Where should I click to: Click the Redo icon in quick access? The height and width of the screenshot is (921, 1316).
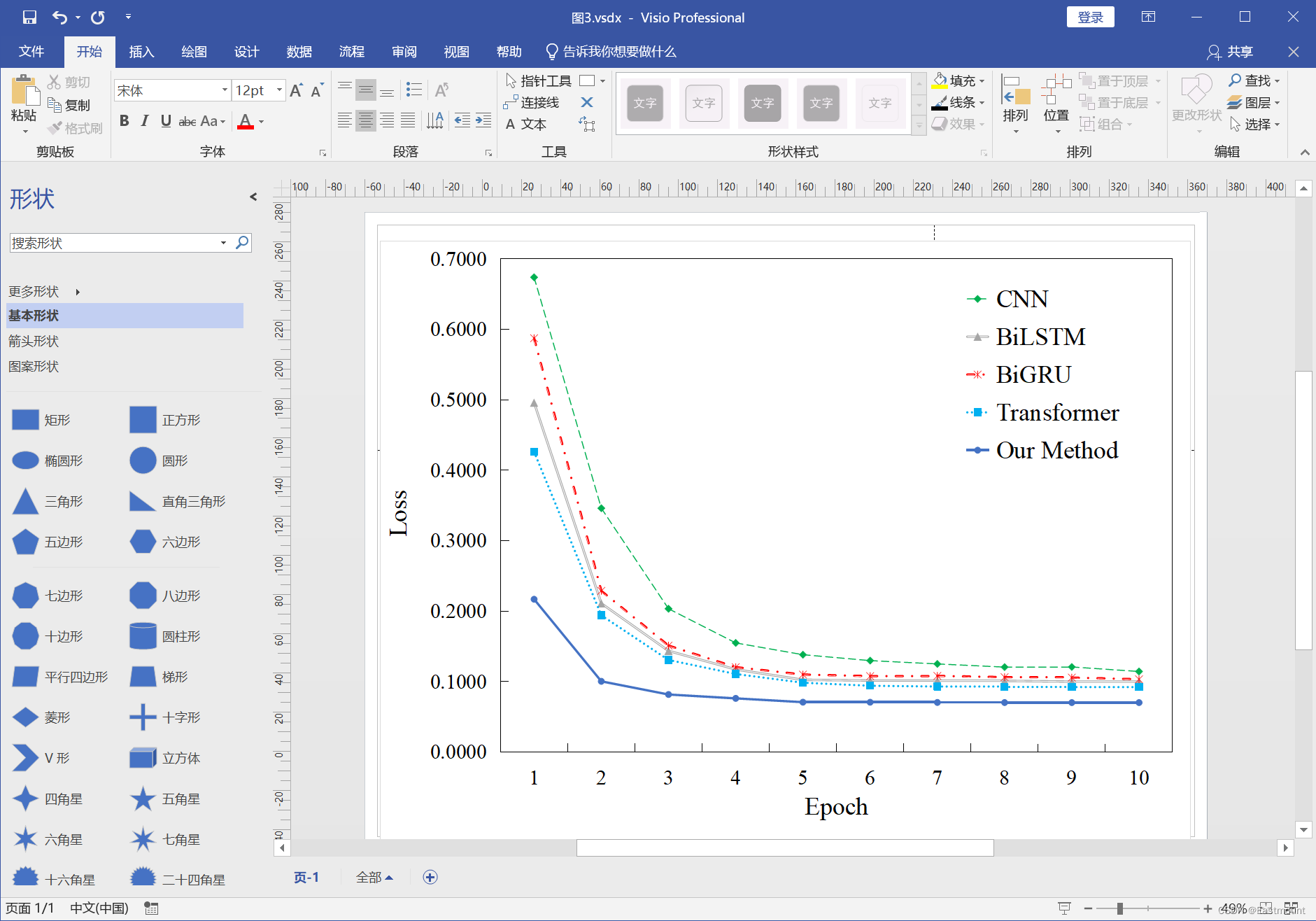(98, 17)
